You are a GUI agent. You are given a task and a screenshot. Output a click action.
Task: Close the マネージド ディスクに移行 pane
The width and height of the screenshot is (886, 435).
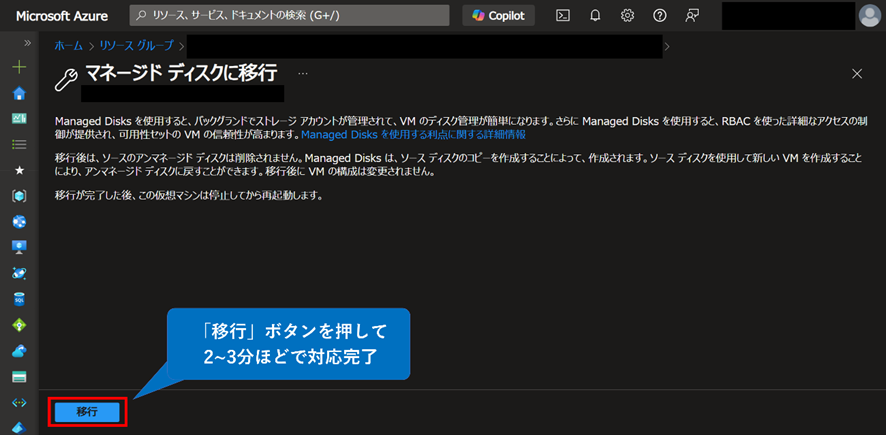(857, 73)
